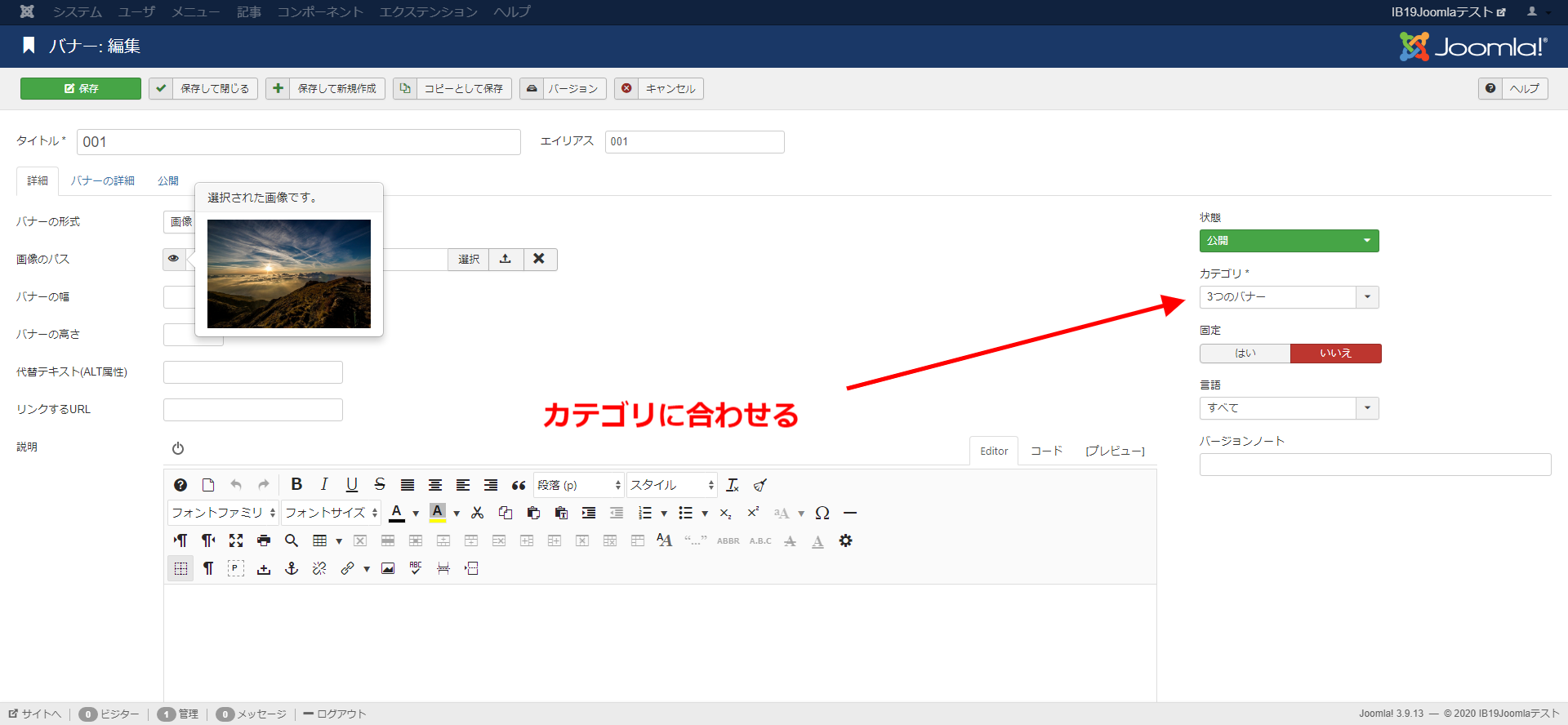The image size is (1568, 725).
Task: Open the コンポーネント menu
Action: 319,12
